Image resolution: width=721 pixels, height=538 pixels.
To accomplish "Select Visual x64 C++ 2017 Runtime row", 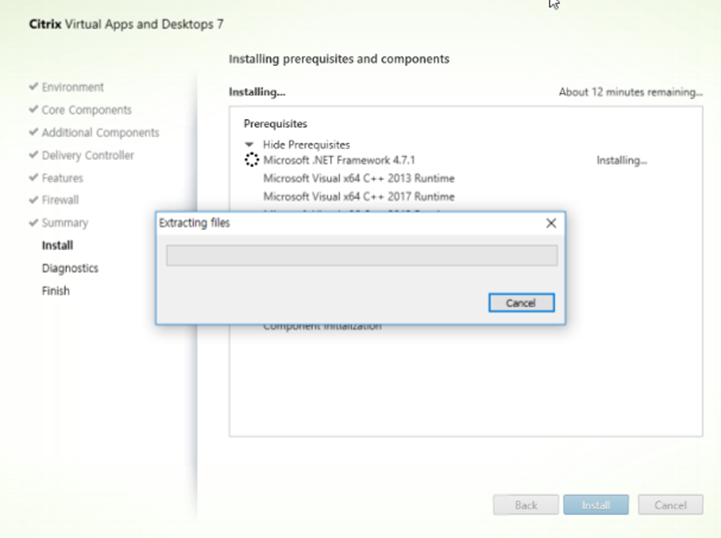I will [x=359, y=197].
